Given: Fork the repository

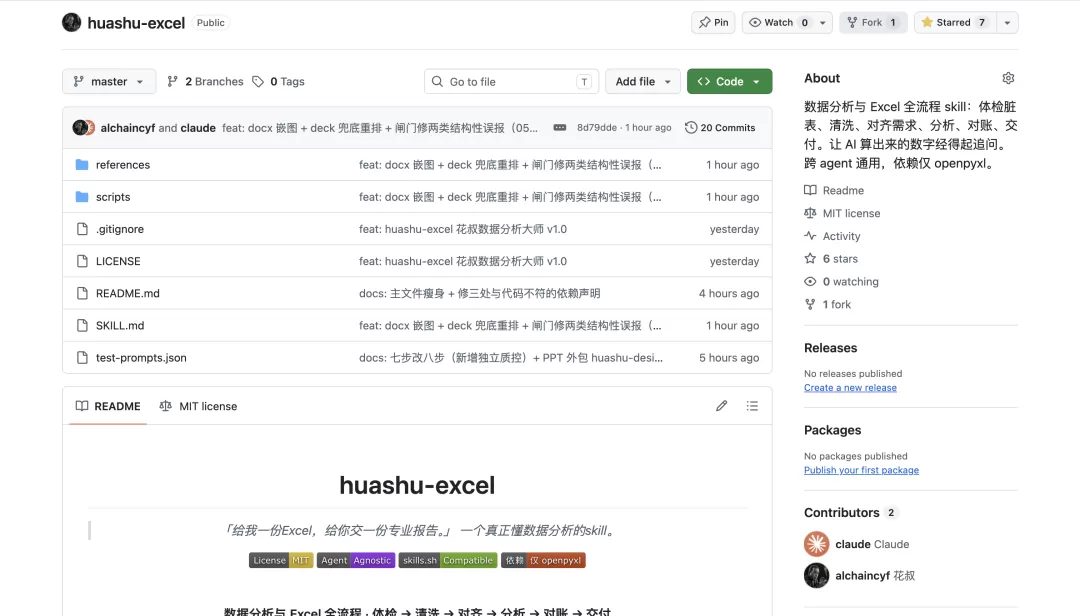Looking at the screenshot, I should 873,22.
